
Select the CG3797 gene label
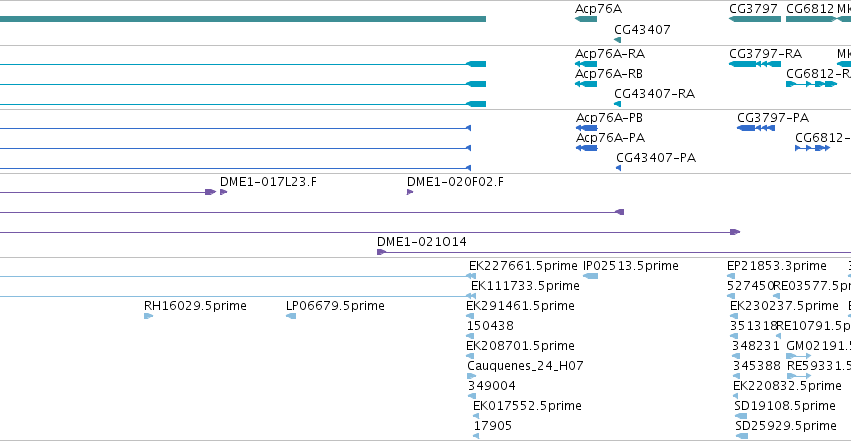pyautogui.click(x=753, y=9)
